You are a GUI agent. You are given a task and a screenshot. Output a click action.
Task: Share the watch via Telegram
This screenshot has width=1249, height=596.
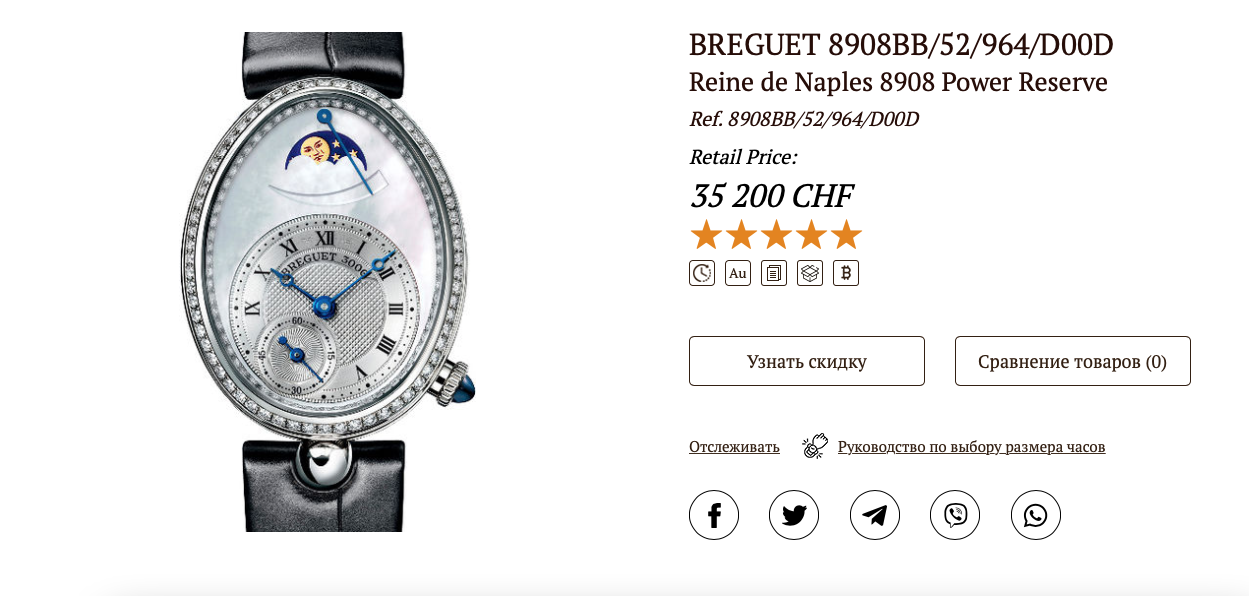(x=875, y=515)
